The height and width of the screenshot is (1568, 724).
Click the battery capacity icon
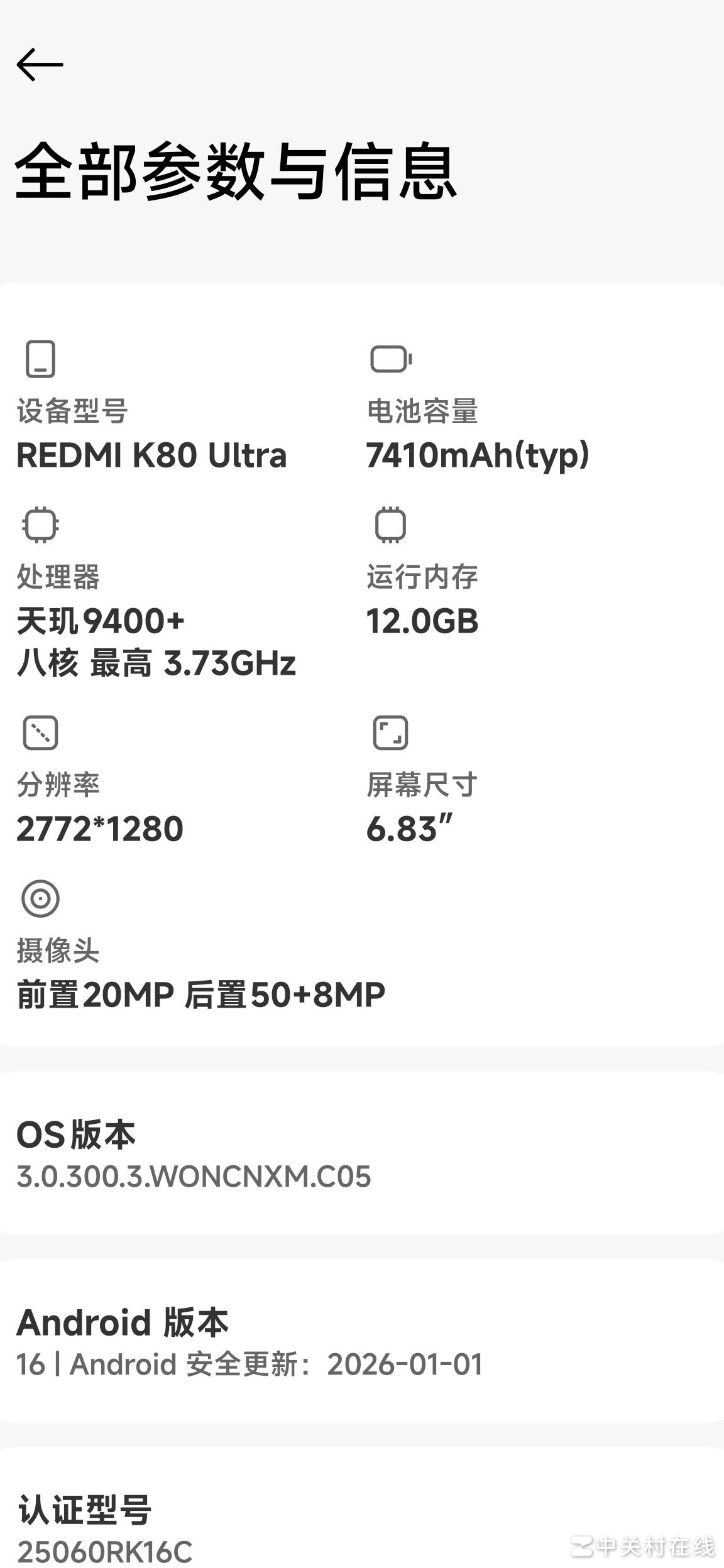pyautogui.click(x=390, y=359)
